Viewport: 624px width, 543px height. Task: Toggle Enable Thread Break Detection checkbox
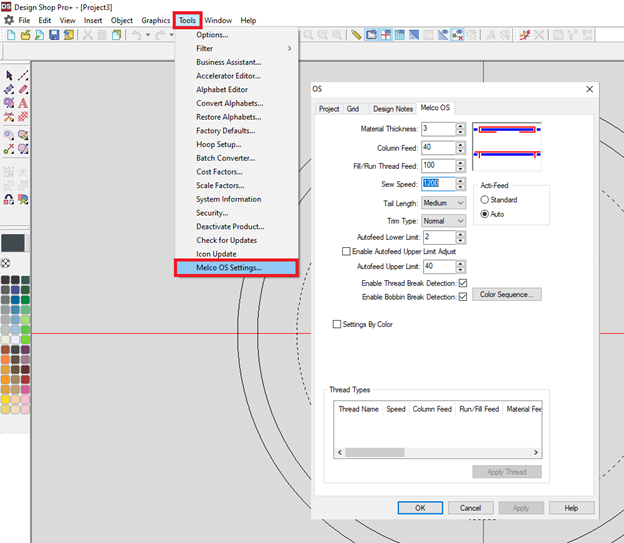[463, 284]
